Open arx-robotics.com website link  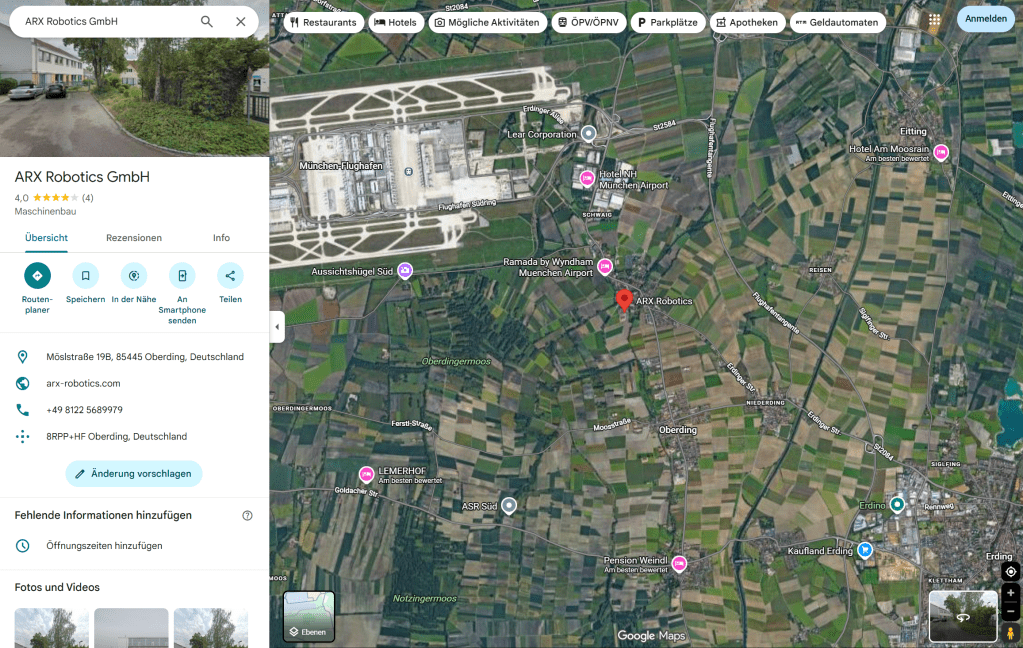click(83, 383)
